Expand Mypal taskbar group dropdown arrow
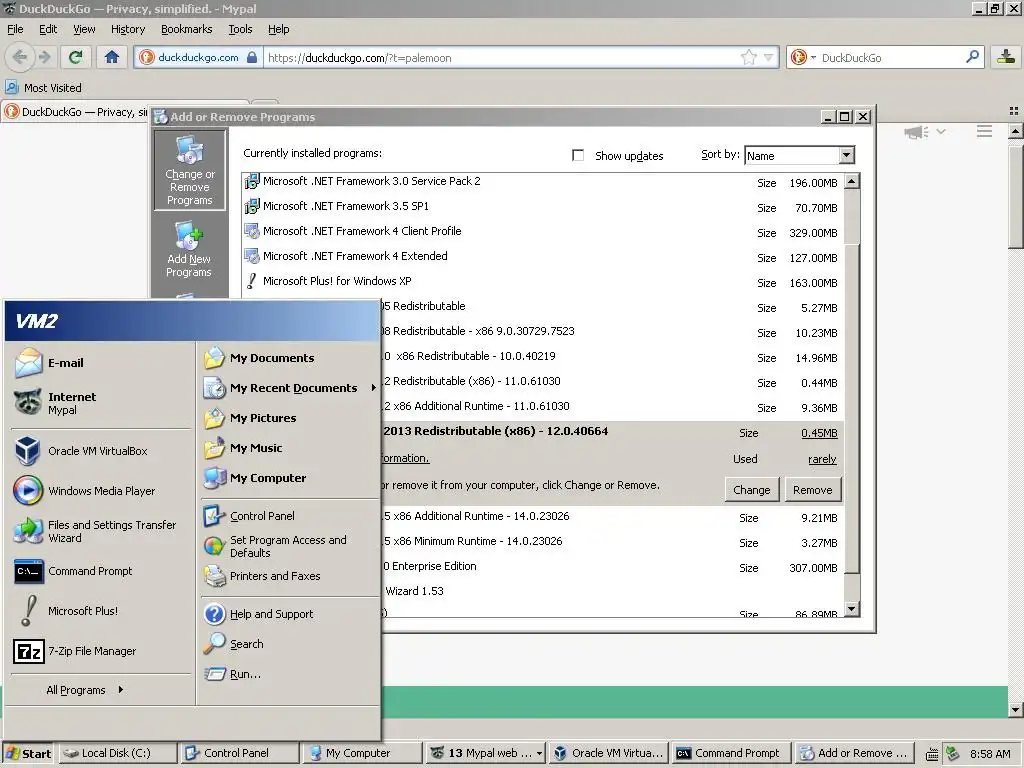This screenshot has width=1024, height=768. pos(539,753)
